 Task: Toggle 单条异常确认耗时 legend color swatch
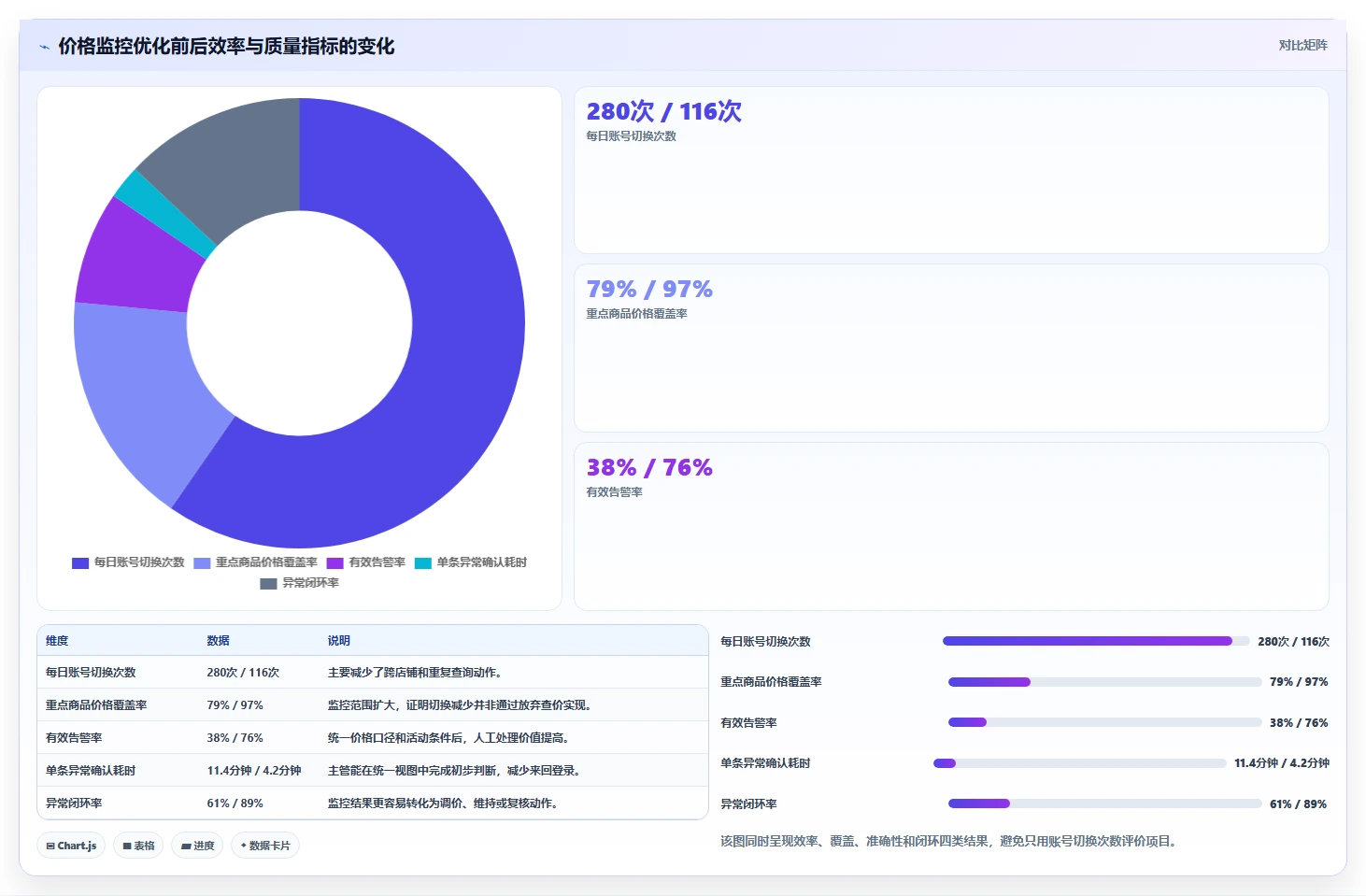423,562
